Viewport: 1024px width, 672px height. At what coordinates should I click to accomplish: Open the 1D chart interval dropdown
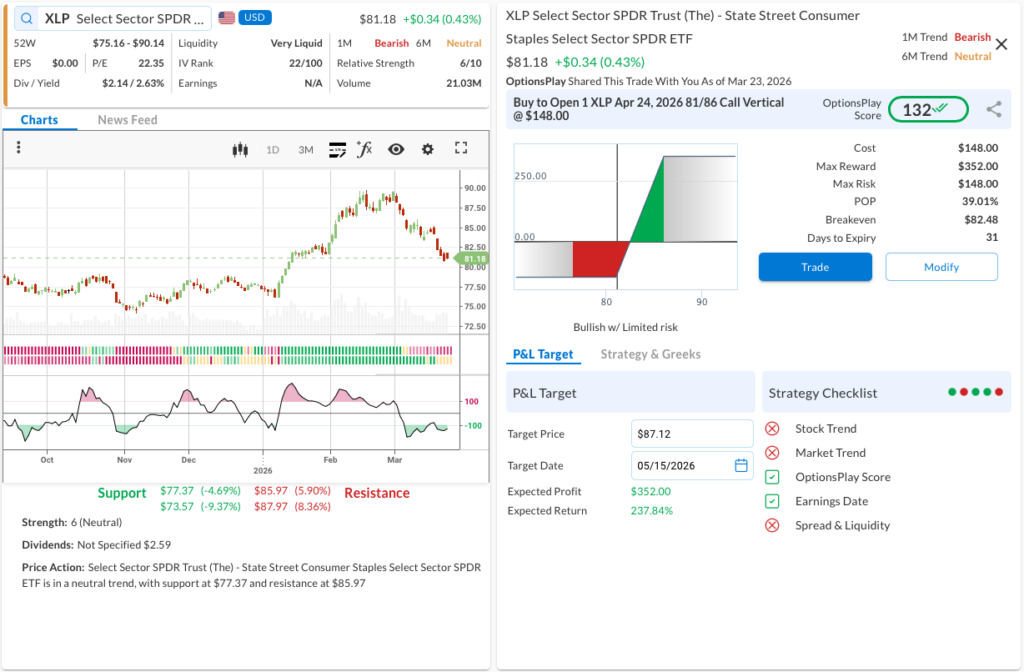272,150
